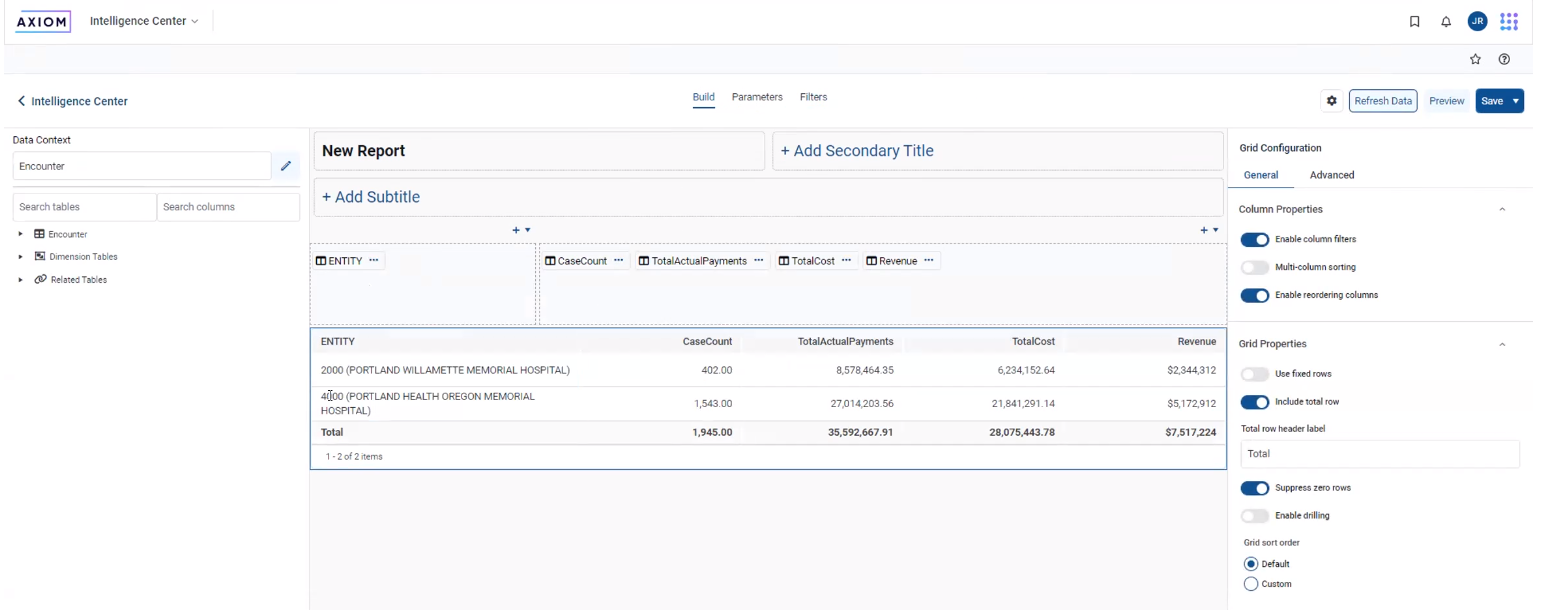Click the bookmark icon in top bar

point(1414,21)
